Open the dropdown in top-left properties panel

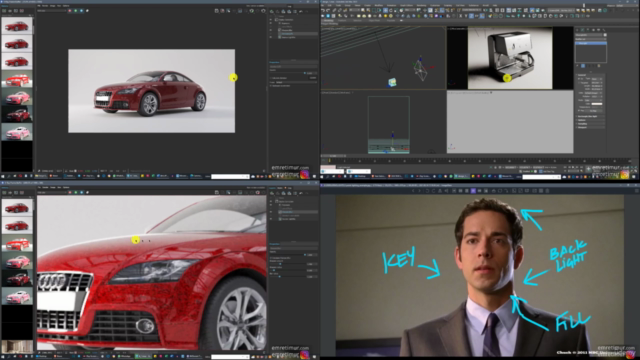click(x=296, y=82)
